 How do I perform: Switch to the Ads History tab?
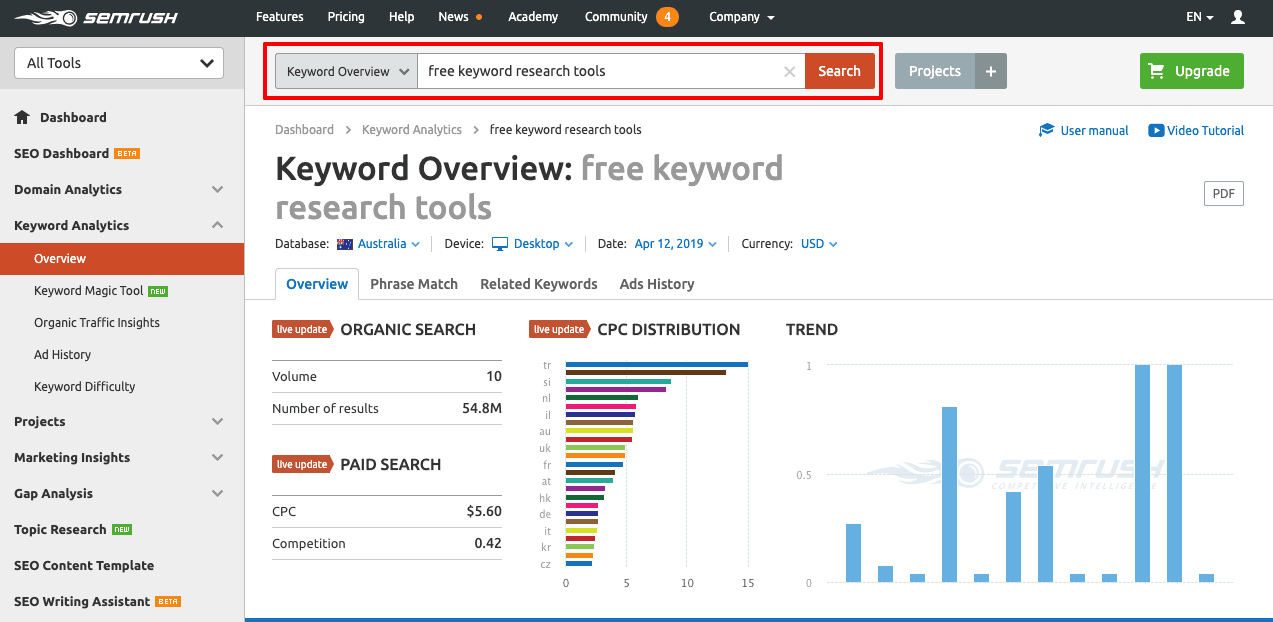tap(657, 284)
